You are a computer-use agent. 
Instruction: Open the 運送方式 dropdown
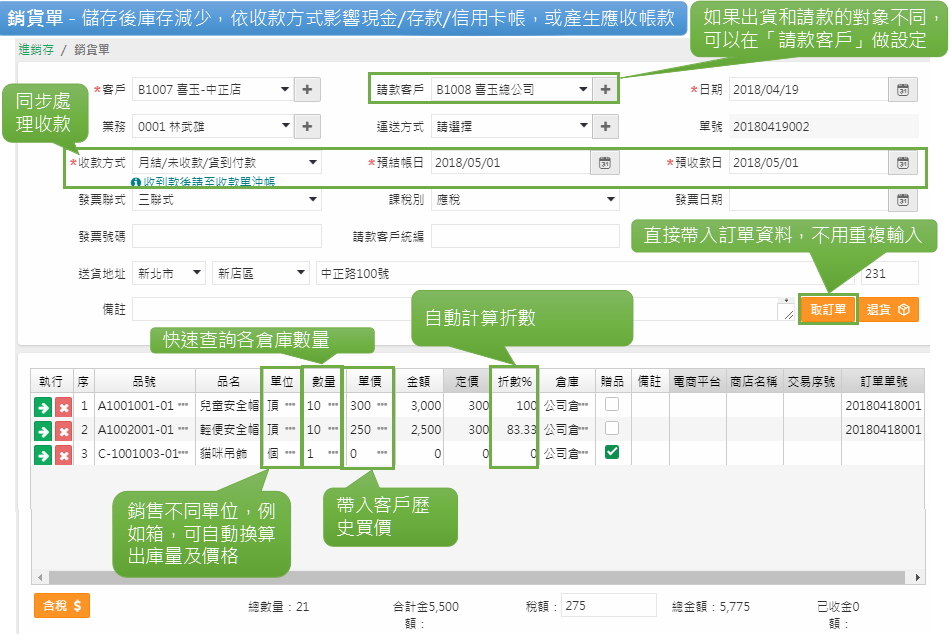point(510,126)
